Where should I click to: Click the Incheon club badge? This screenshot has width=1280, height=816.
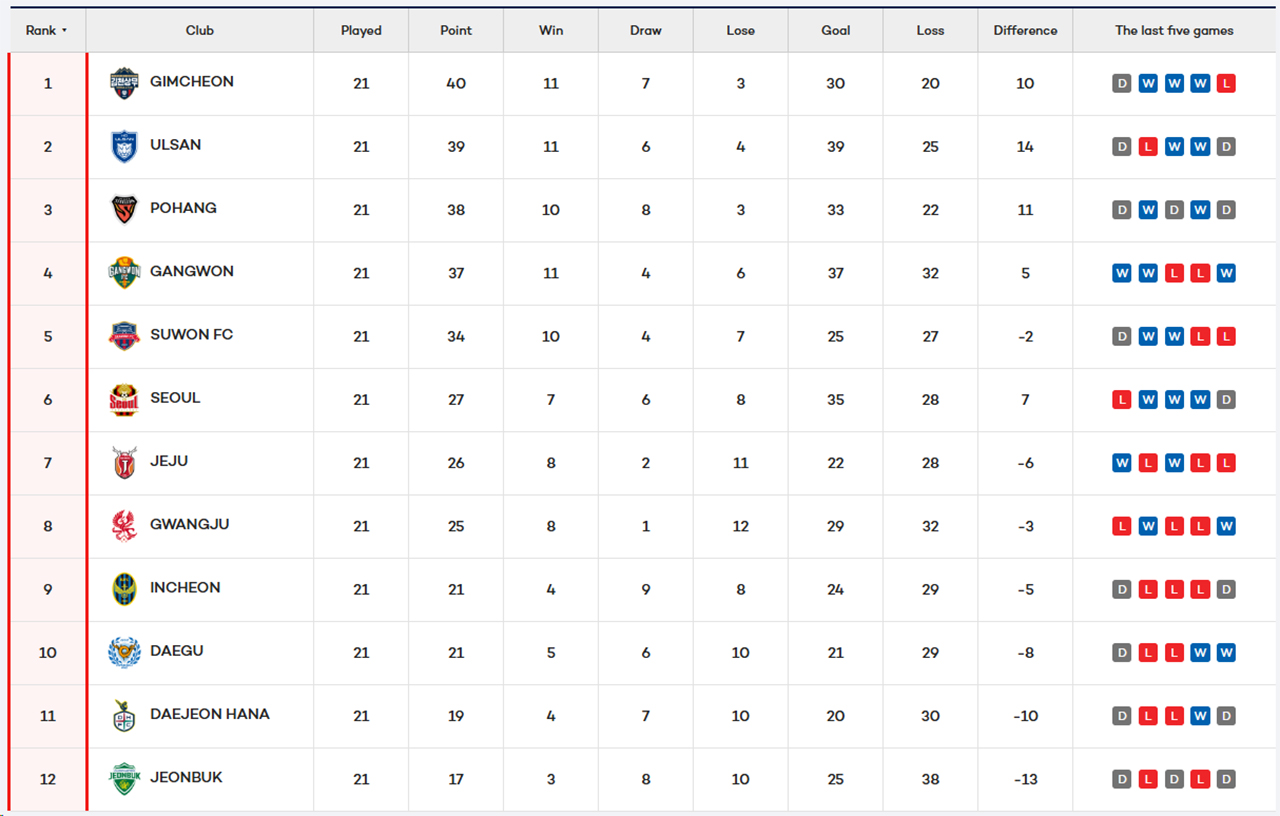pyautogui.click(x=124, y=589)
